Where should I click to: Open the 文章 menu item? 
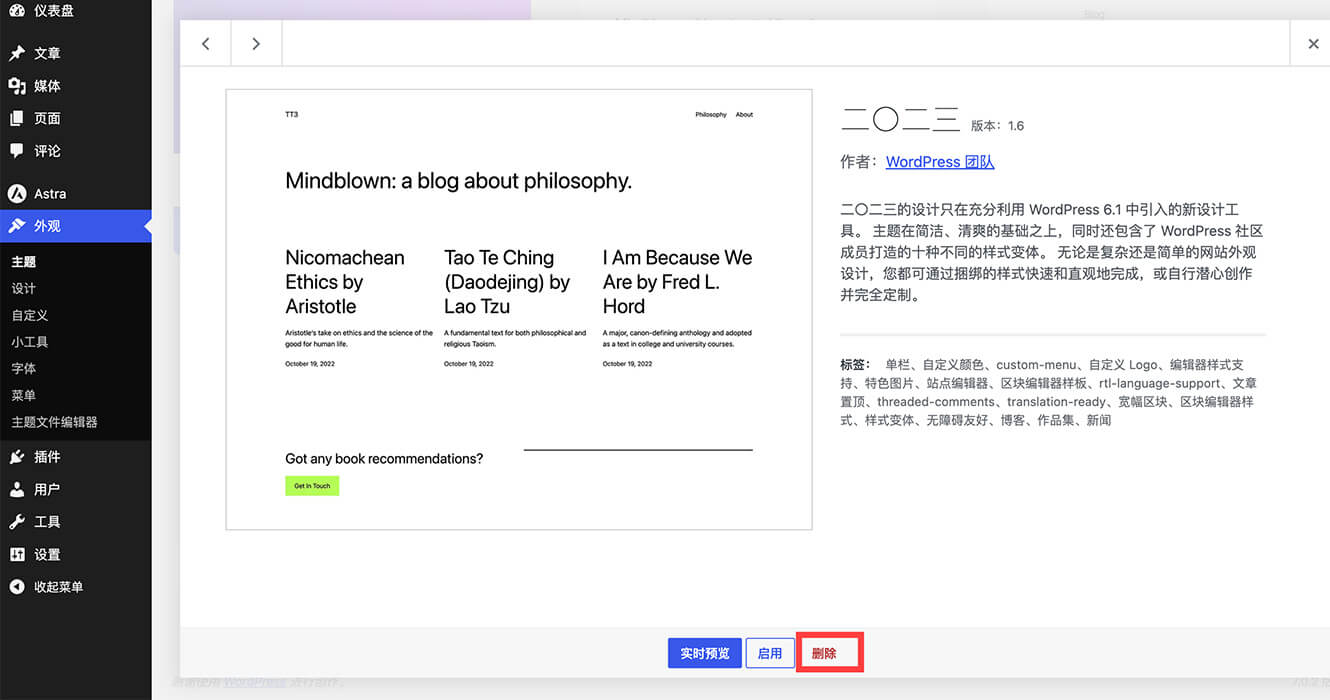coord(76,53)
